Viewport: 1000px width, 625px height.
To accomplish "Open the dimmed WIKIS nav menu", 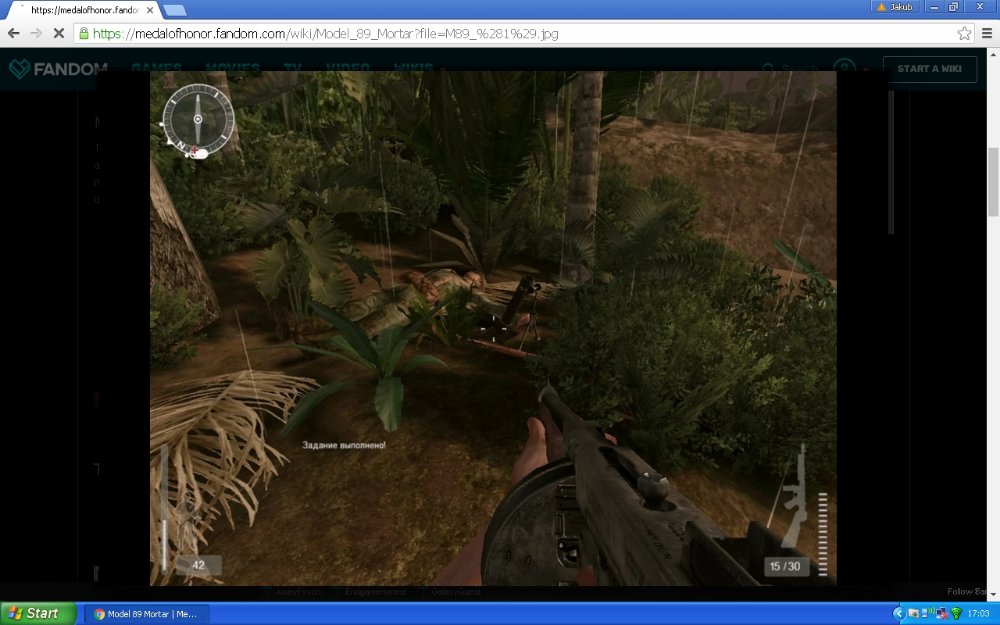I will 413,68.
